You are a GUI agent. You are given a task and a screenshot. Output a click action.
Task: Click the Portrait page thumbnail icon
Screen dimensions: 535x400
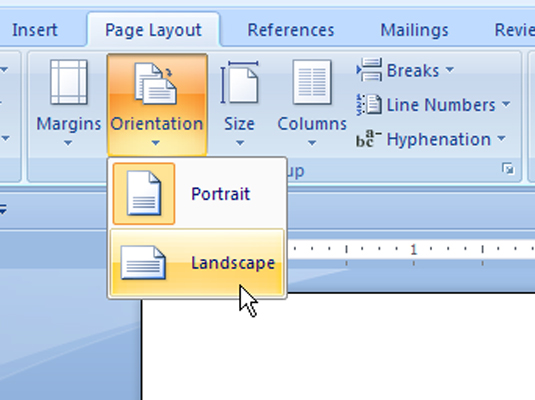(144, 194)
